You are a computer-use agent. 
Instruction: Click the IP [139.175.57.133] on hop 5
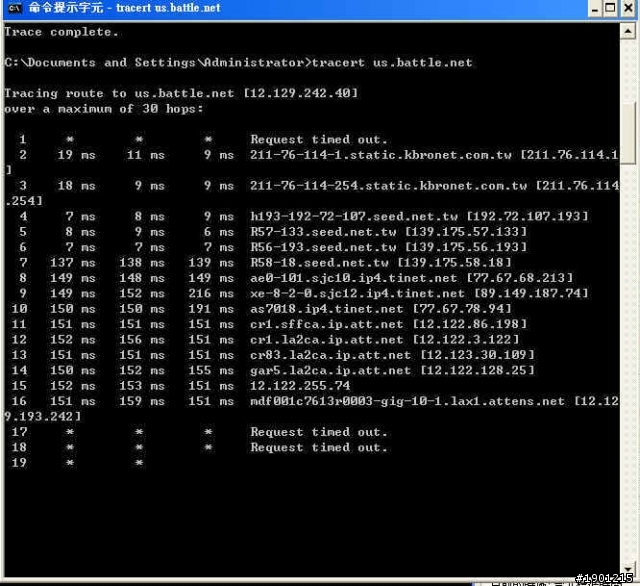click(466, 232)
